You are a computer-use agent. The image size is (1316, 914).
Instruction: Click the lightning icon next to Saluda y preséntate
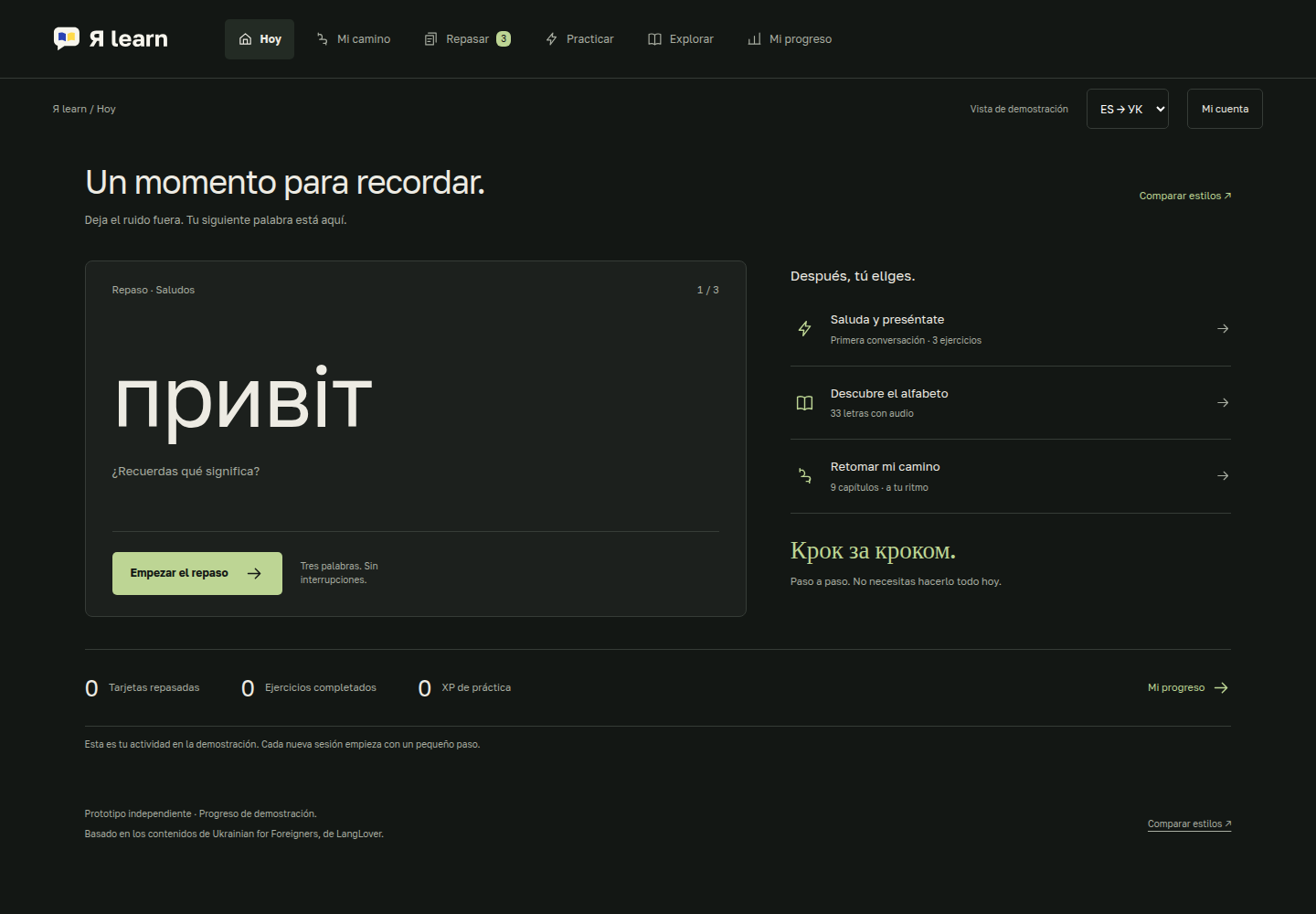(804, 328)
